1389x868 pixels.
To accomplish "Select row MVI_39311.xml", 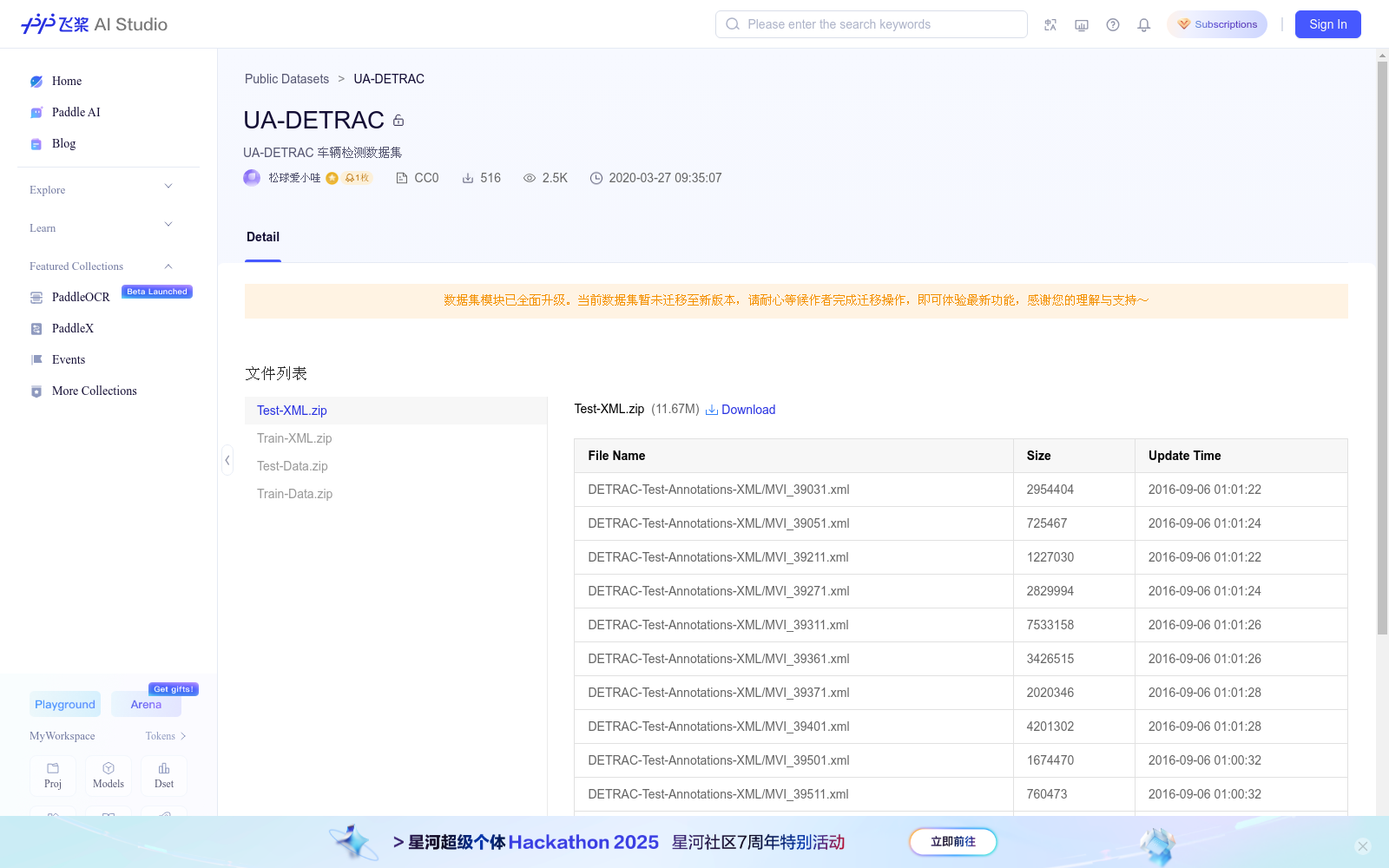I will pos(961,625).
